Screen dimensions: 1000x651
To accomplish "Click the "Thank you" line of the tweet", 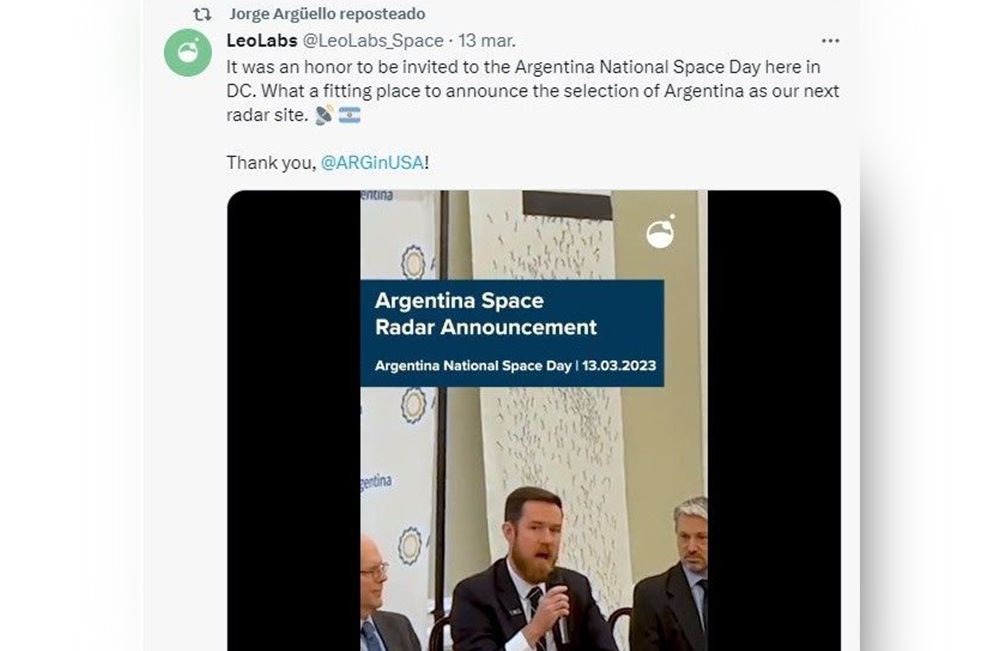I will pos(270,163).
